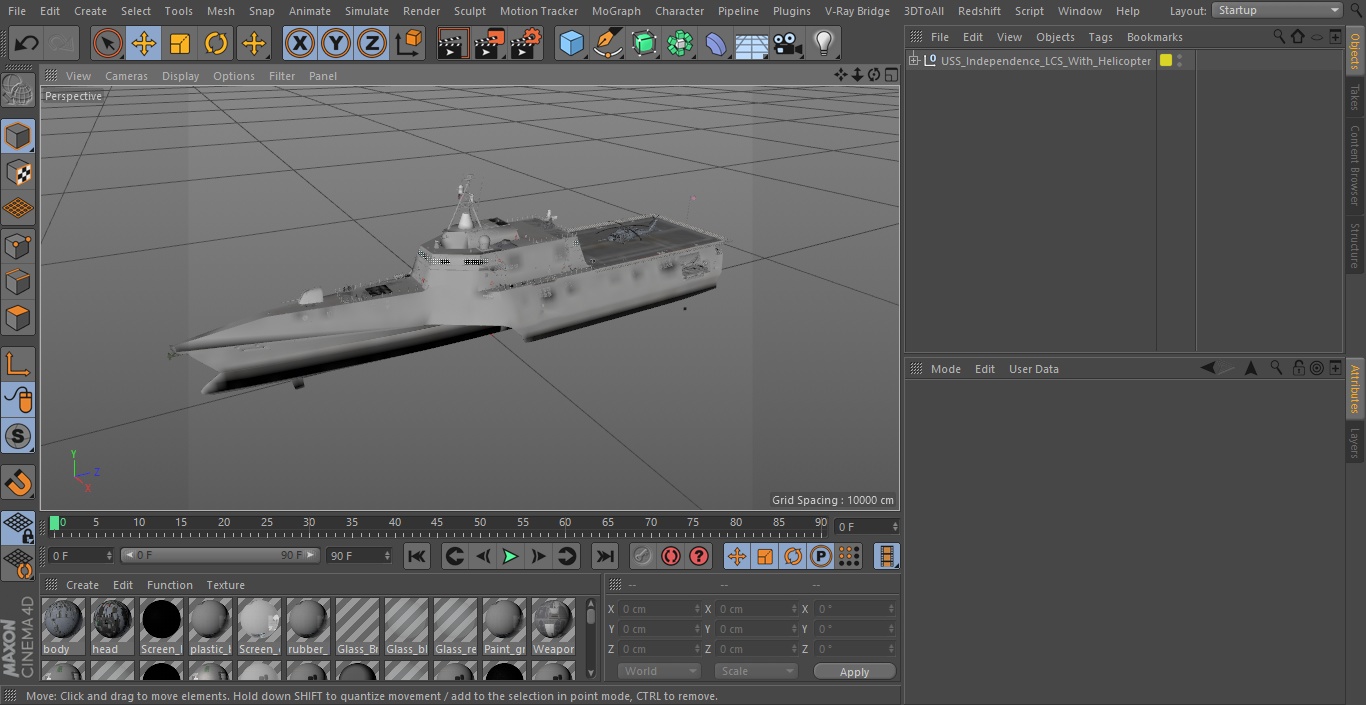Open the Mesh menu

point(221,11)
